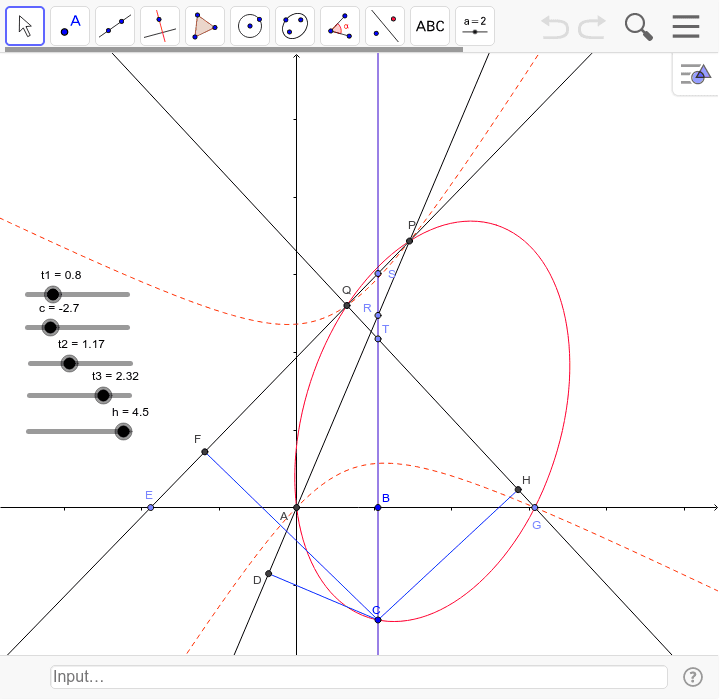
Task: Click the h = 4.5 slider handle
Action: (123, 431)
